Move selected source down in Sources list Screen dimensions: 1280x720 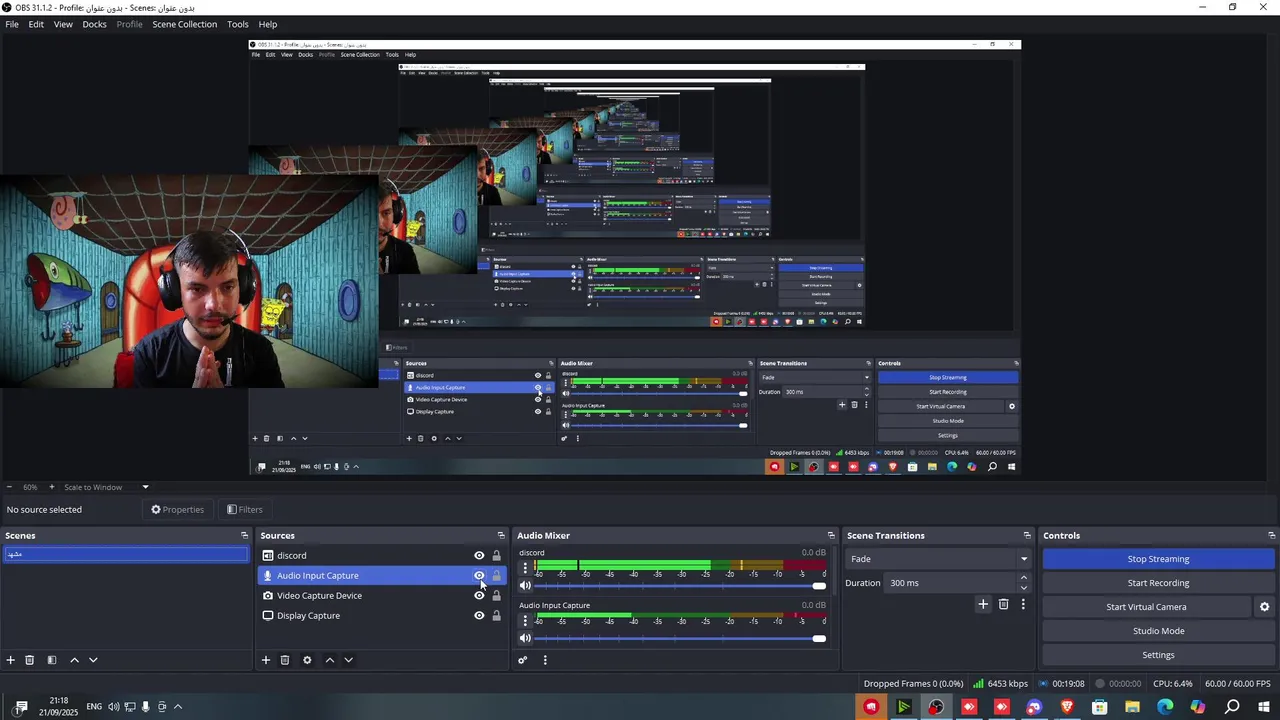[348, 660]
